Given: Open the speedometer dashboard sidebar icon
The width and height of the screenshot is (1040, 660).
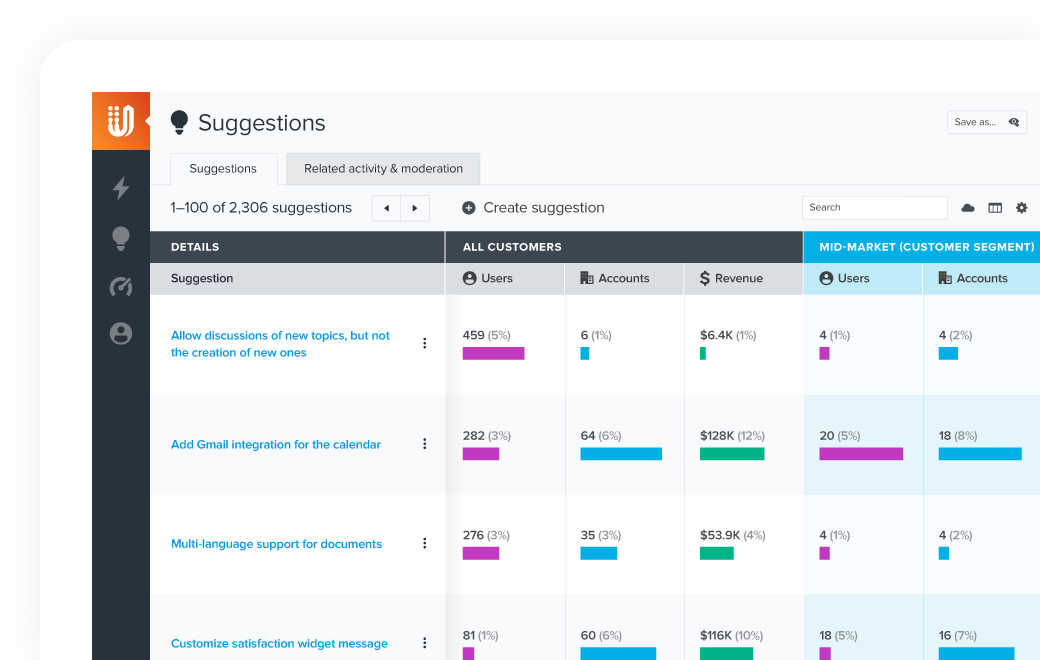Looking at the screenshot, I should pos(121,287).
